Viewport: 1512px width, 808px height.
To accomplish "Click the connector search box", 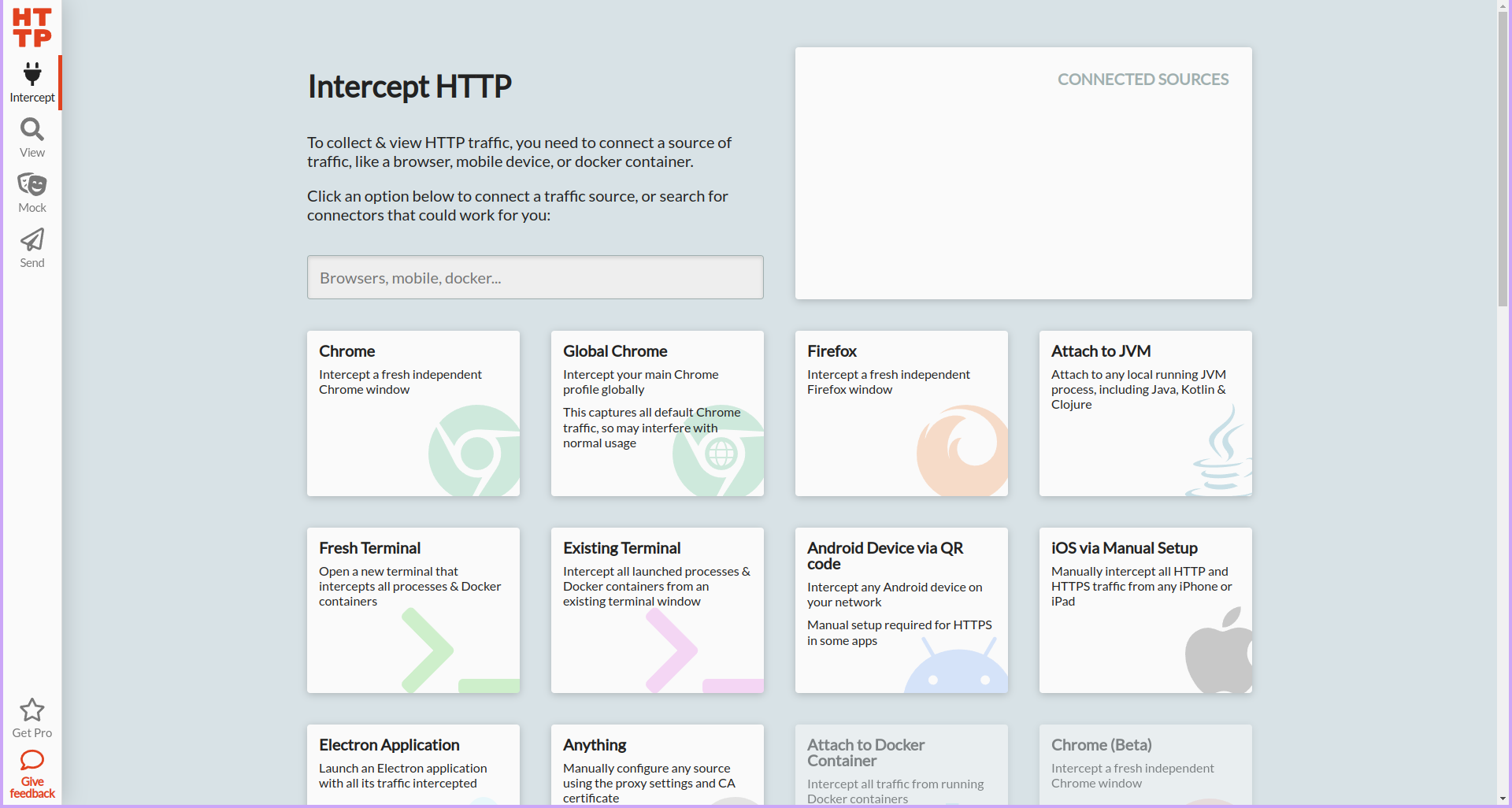I will 535,277.
